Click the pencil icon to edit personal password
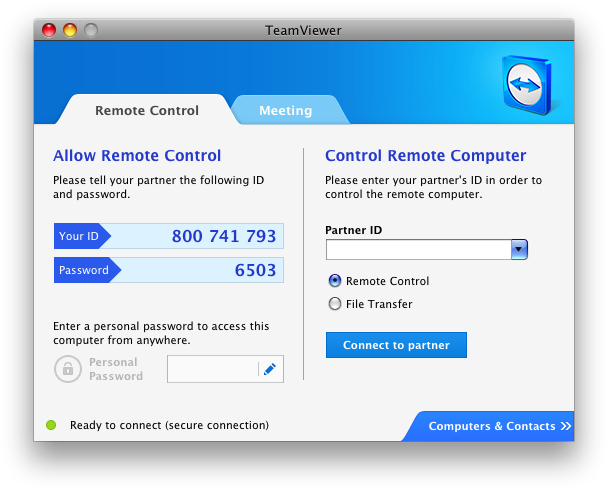607x489 pixels. [x=269, y=370]
